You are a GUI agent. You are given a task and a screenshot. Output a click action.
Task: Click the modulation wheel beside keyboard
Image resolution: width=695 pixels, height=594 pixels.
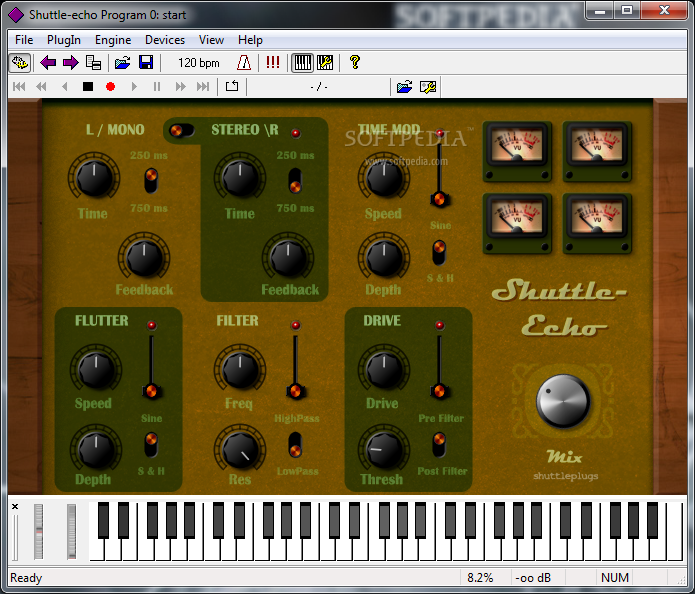click(71, 531)
